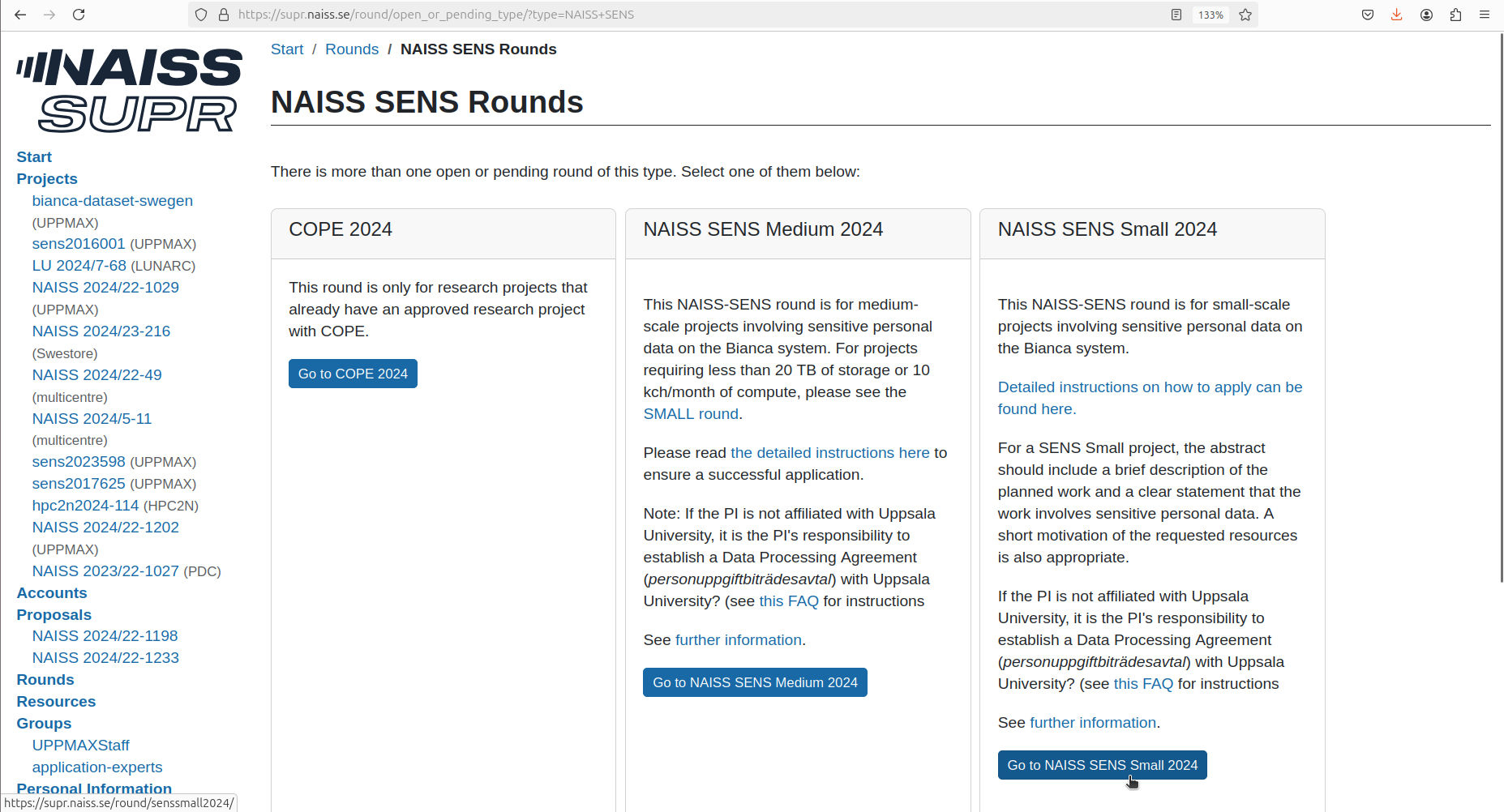Toggle reader view for this page
Image resolution: width=1504 pixels, height=812 pixels.
pos(1176,14)
